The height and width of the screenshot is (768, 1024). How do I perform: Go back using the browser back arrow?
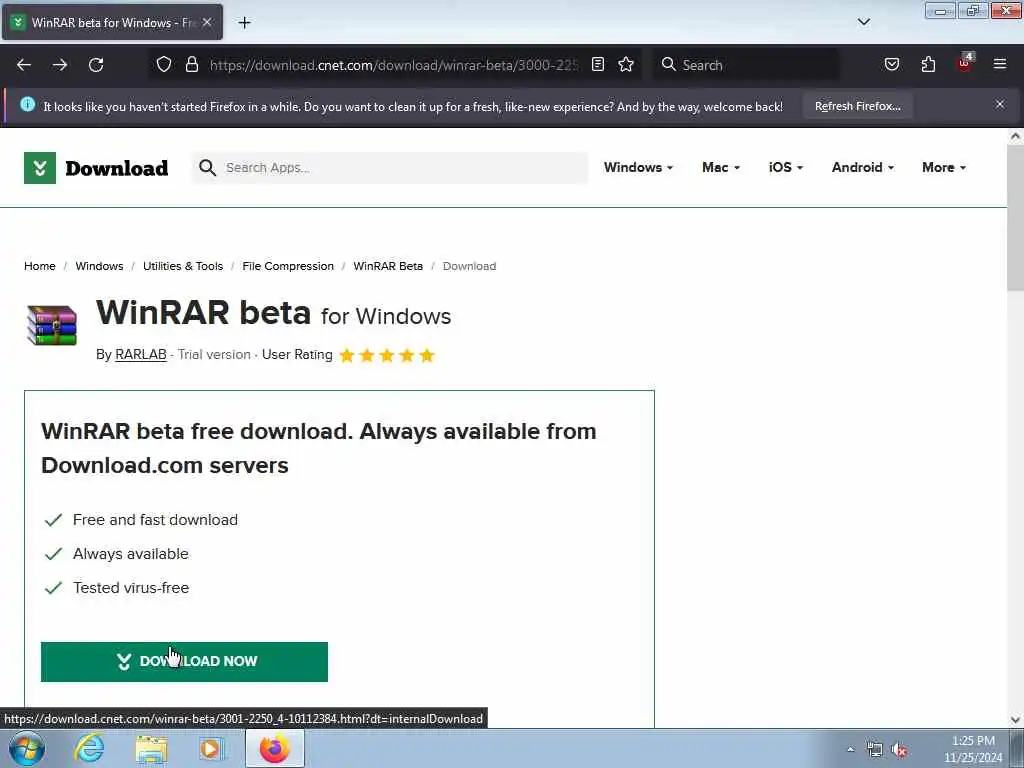pos(24,65)
